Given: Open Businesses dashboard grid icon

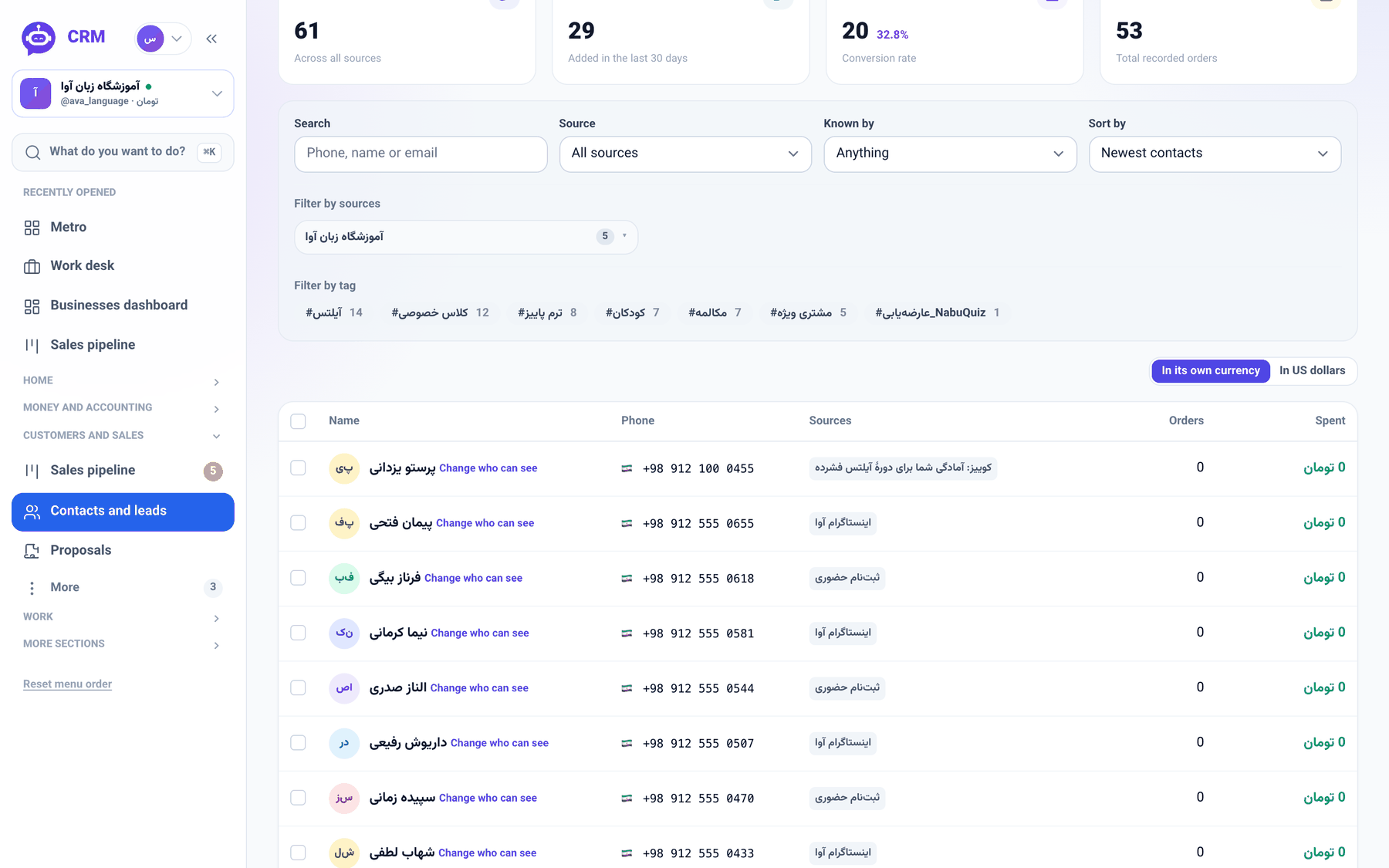Looking at the screenshot, I should click(x=32, y=306).
